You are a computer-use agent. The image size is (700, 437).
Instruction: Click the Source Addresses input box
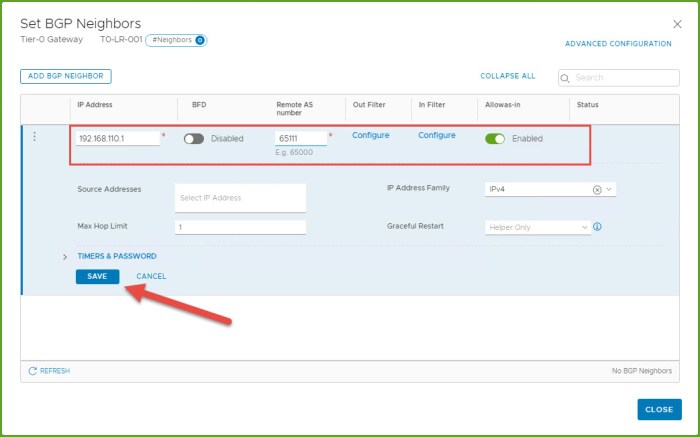[x=240, y=198]
